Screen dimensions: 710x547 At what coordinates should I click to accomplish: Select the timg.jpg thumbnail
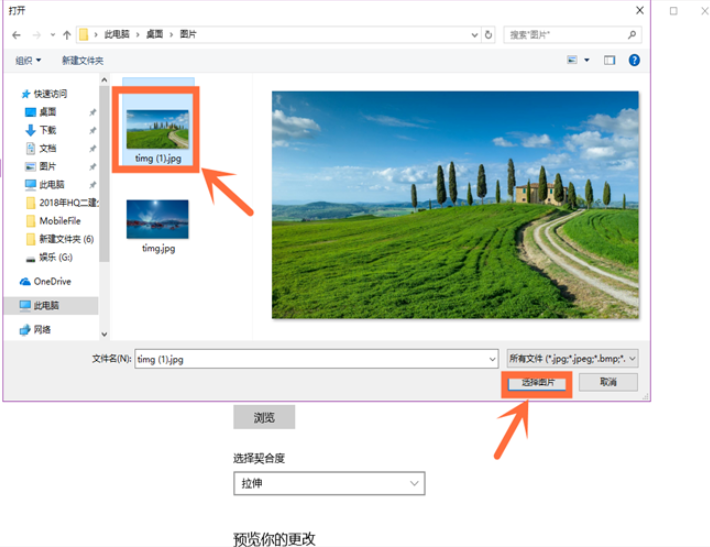pos(158,223)
